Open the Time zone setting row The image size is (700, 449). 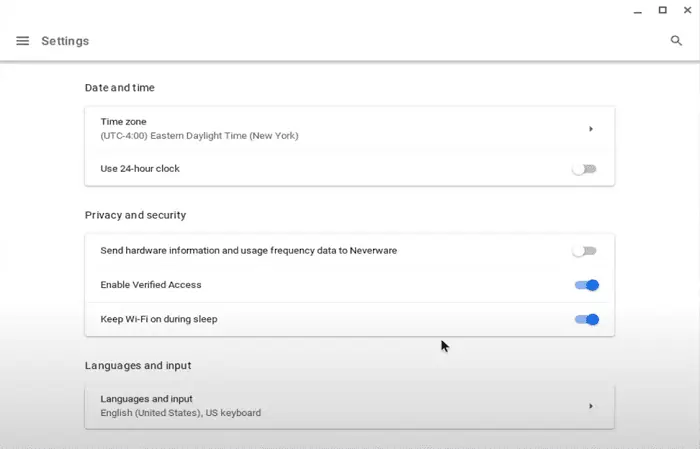tap(350, 129)
